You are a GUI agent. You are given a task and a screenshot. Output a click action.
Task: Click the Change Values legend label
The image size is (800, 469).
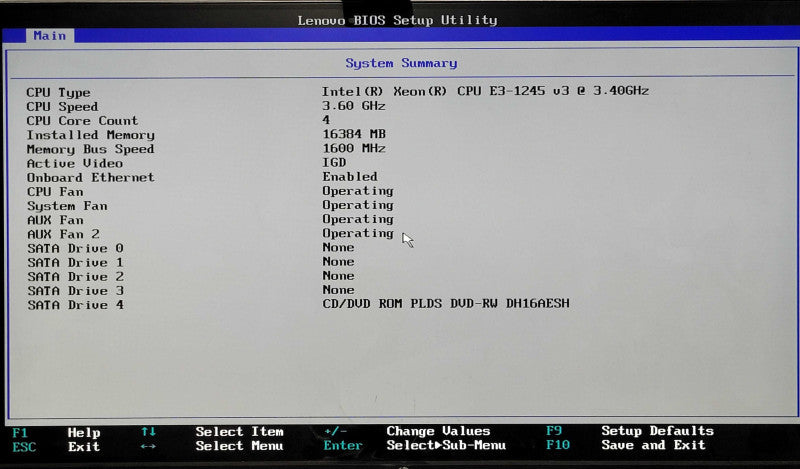[x=438, y=431]
